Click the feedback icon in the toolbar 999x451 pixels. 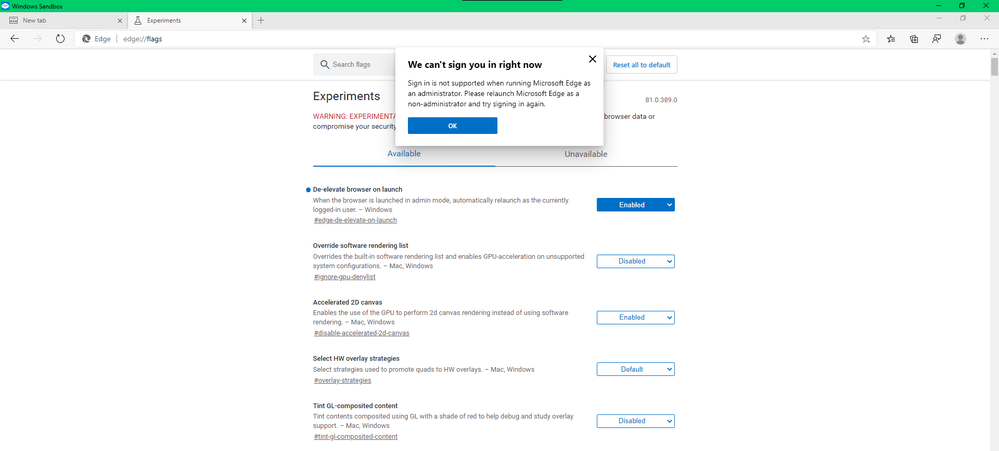click(x=937, y=39)
